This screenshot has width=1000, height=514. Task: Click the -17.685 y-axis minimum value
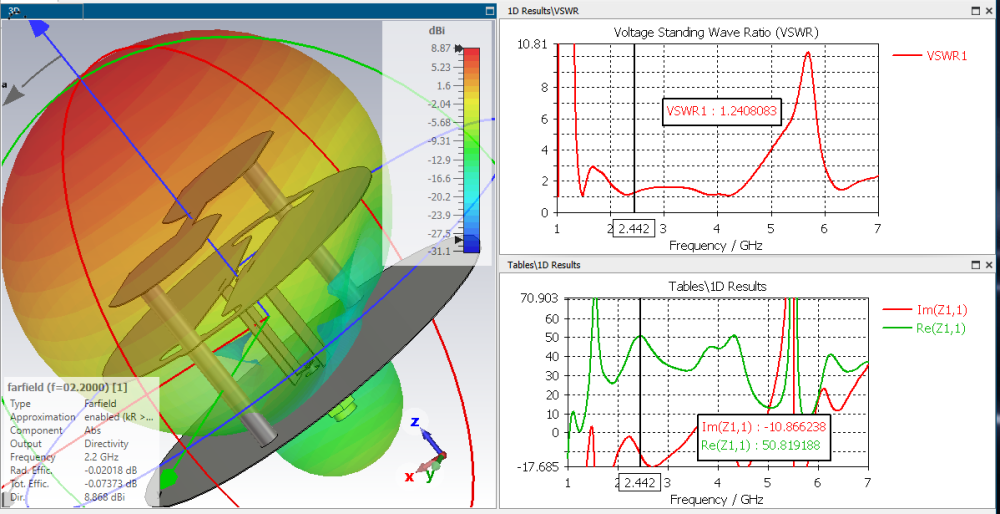[540, 467]
